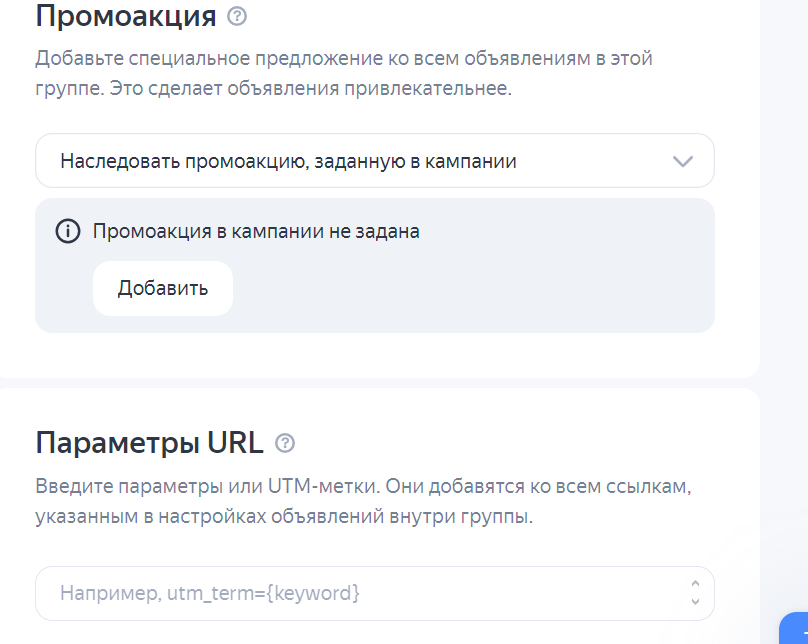The width and height of the screenshot is (808, 644).
Task: Click the help icon beside Промоакция heading
Action: [237, 16]
